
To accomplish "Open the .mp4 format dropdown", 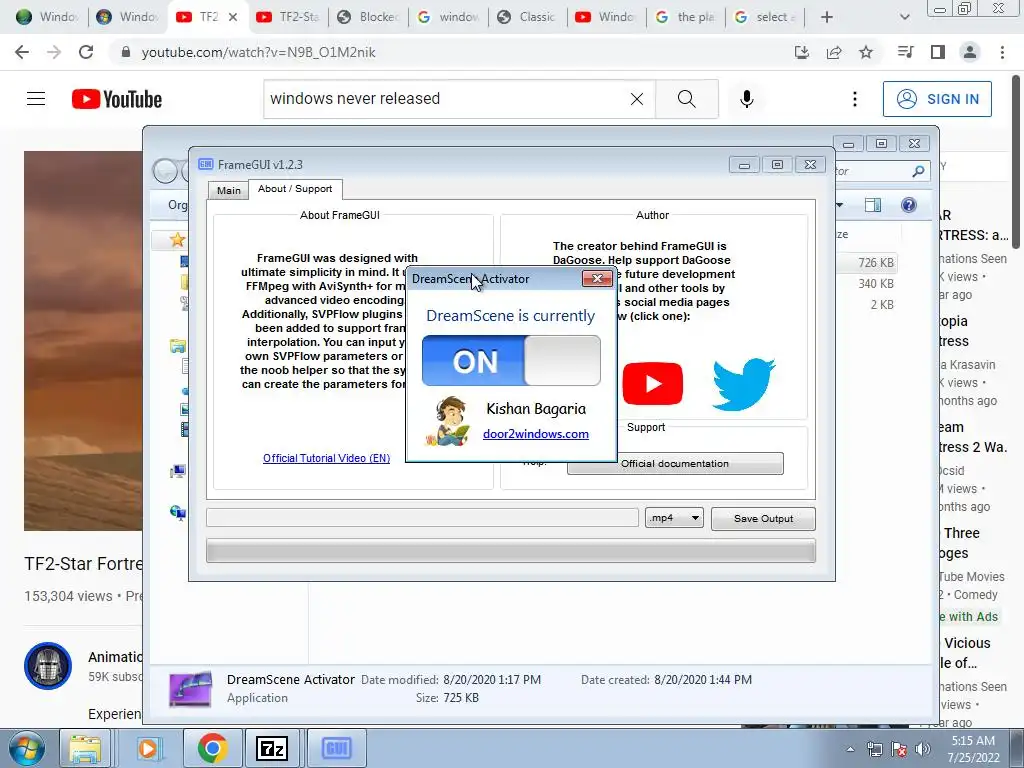I will pos(673,518).
